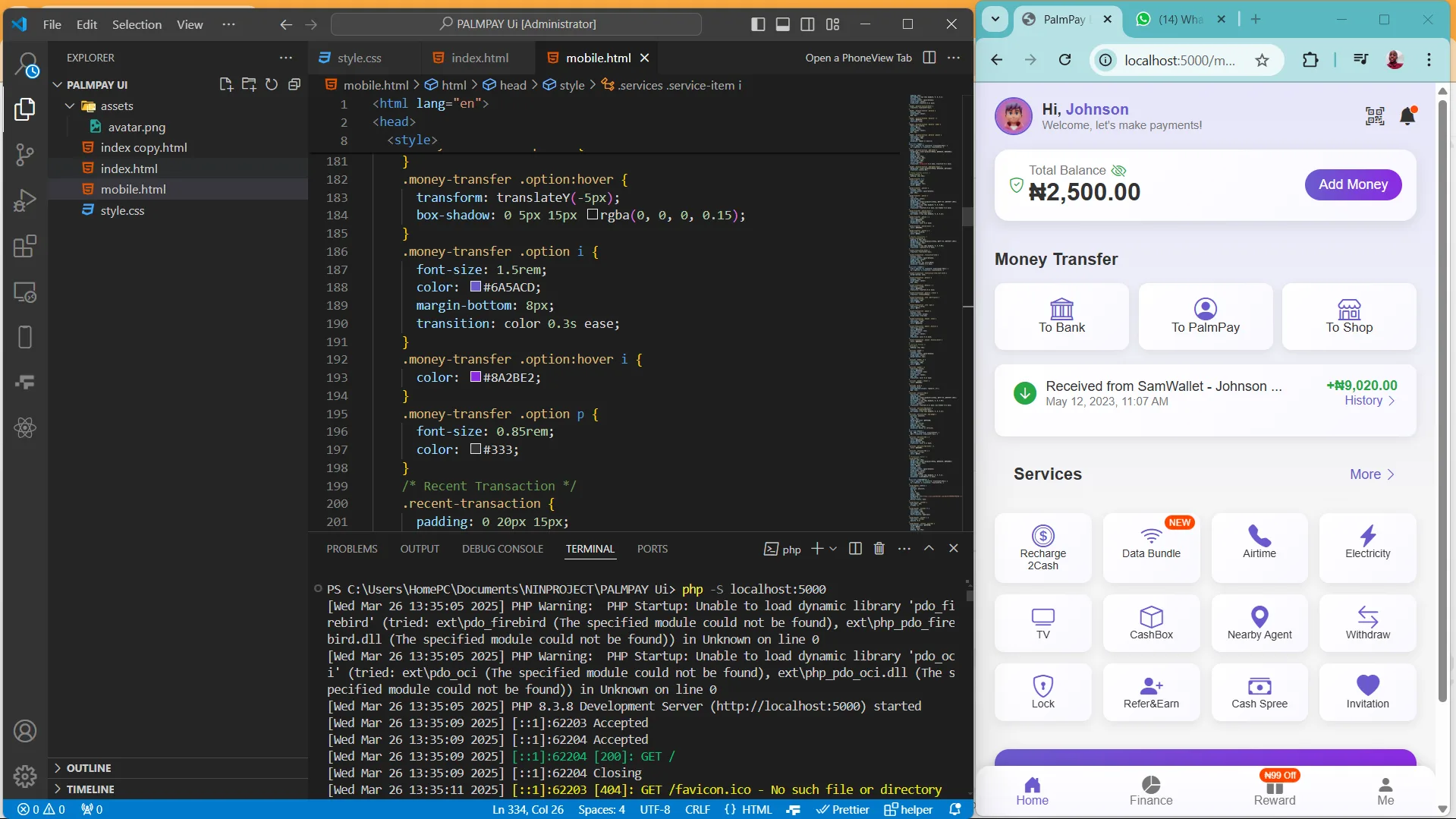Toggle the primary side bar layout button

758,24
